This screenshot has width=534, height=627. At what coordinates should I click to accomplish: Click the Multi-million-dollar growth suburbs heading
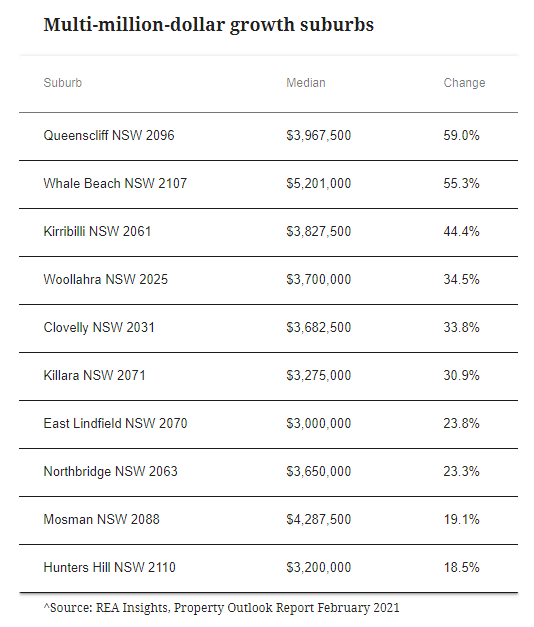(x=208, y=25)
